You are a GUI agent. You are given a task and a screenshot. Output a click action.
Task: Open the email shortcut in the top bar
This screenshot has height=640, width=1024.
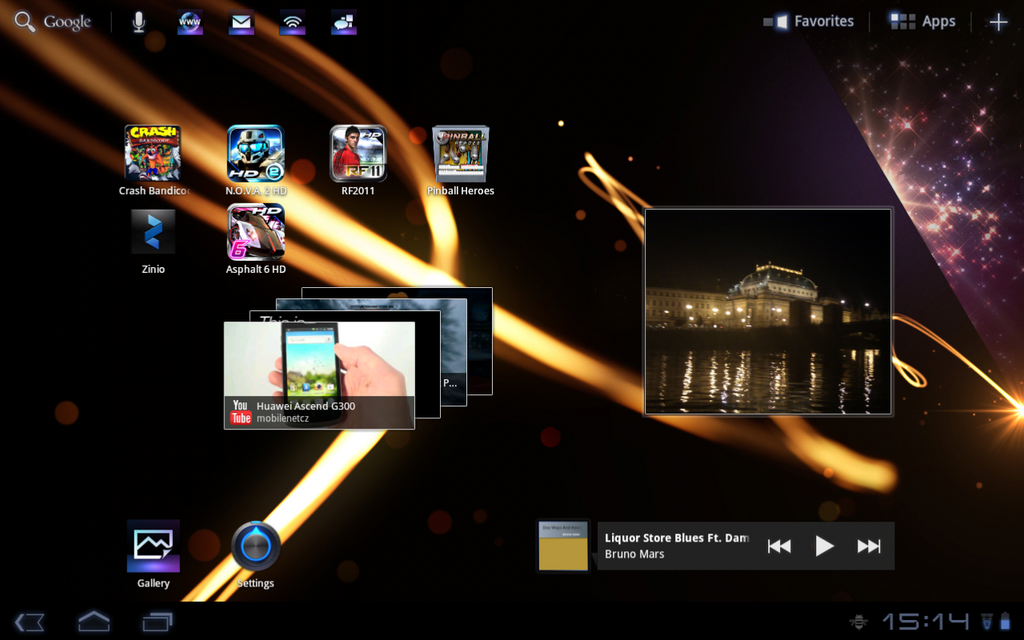tap(241, 20)
